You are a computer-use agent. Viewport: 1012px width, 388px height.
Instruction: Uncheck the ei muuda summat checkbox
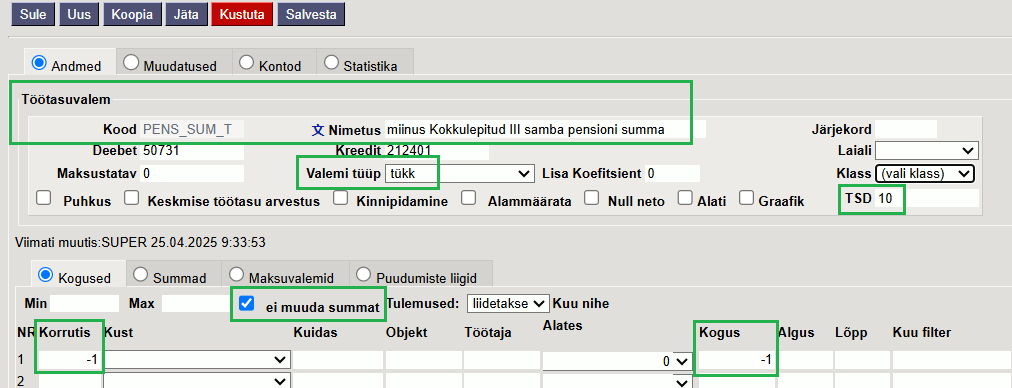[x=246, y=303]
